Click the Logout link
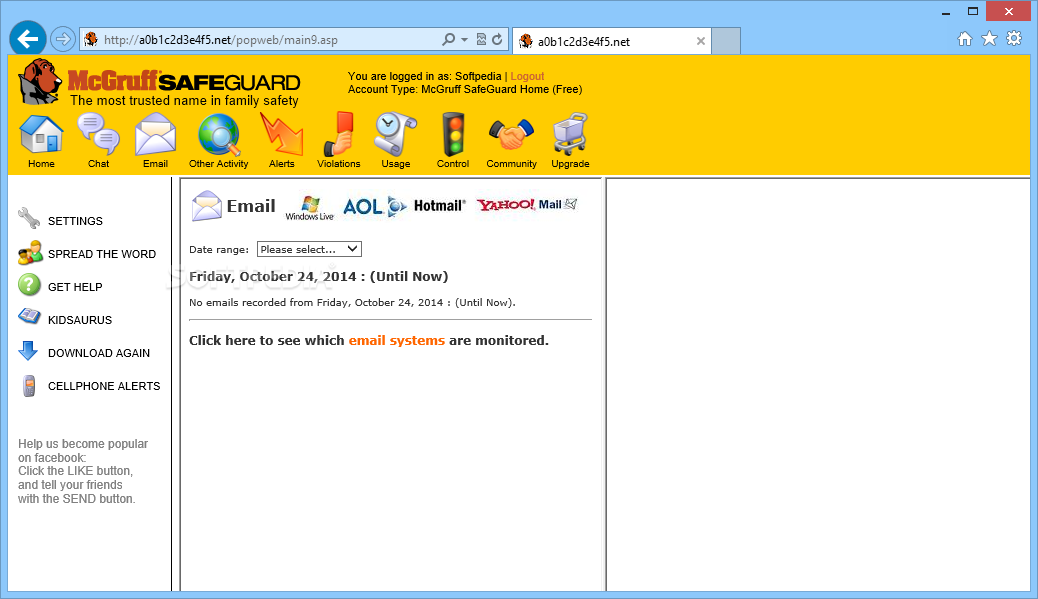 527,76
